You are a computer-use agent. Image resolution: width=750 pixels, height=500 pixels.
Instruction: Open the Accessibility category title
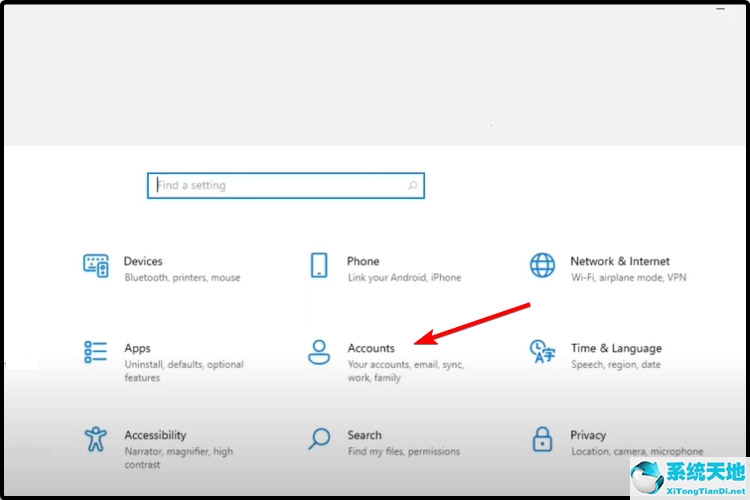155,435
